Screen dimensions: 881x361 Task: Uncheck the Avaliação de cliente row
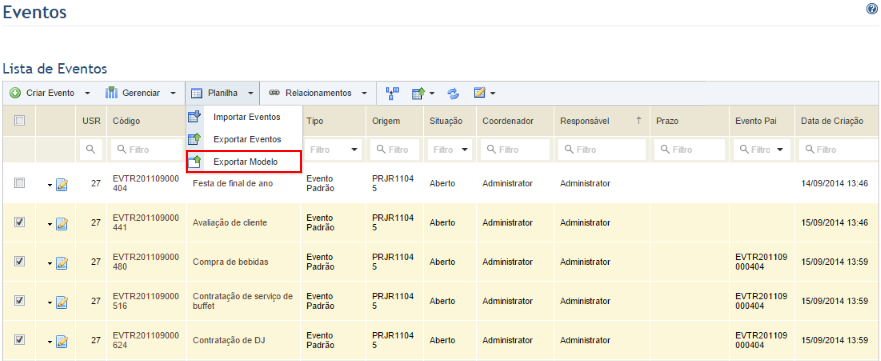tap(19, 222)
